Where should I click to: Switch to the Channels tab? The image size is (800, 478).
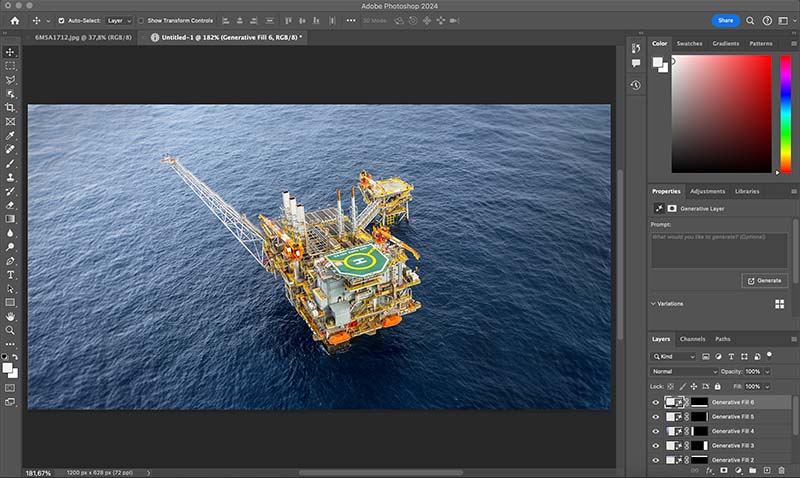[692, 339]
